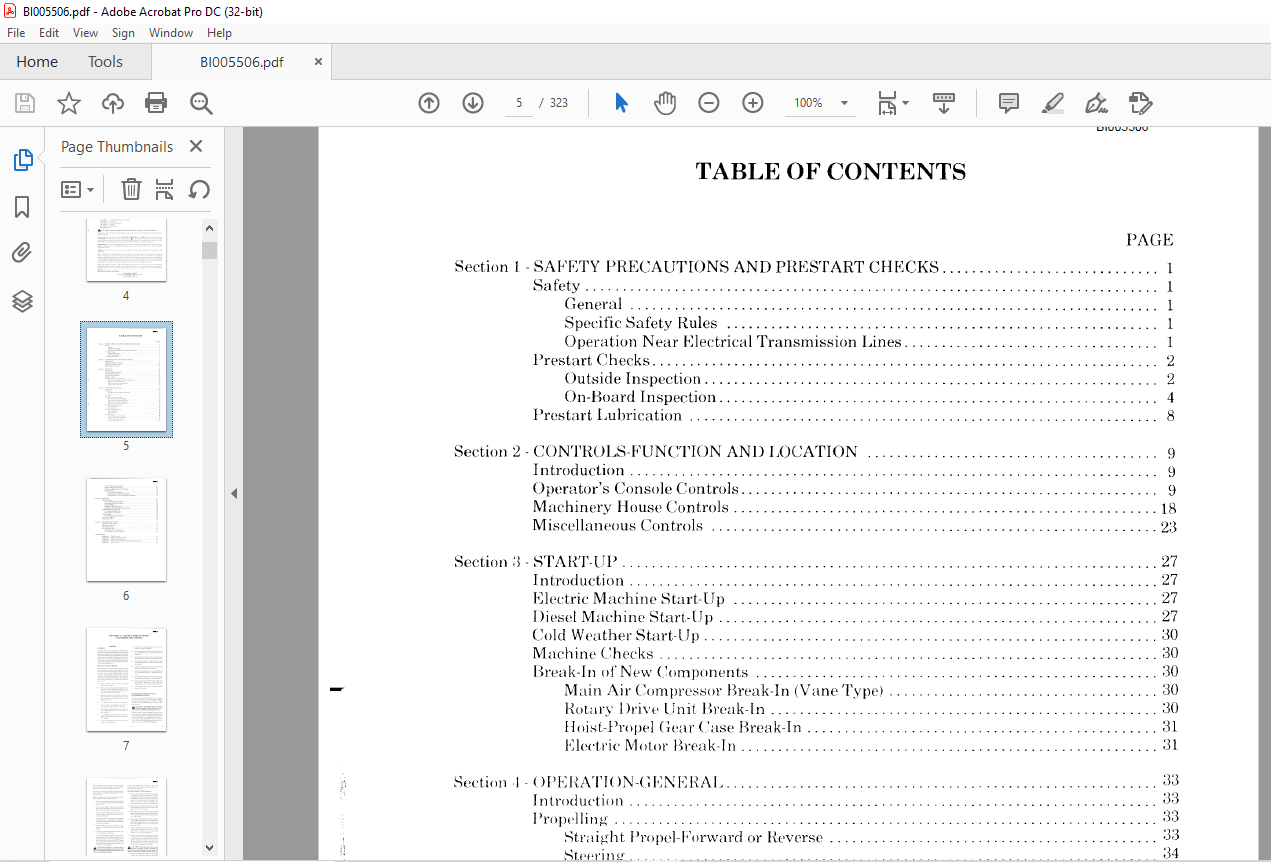
Task: Open the Help menu
Action: coord(219,33)
